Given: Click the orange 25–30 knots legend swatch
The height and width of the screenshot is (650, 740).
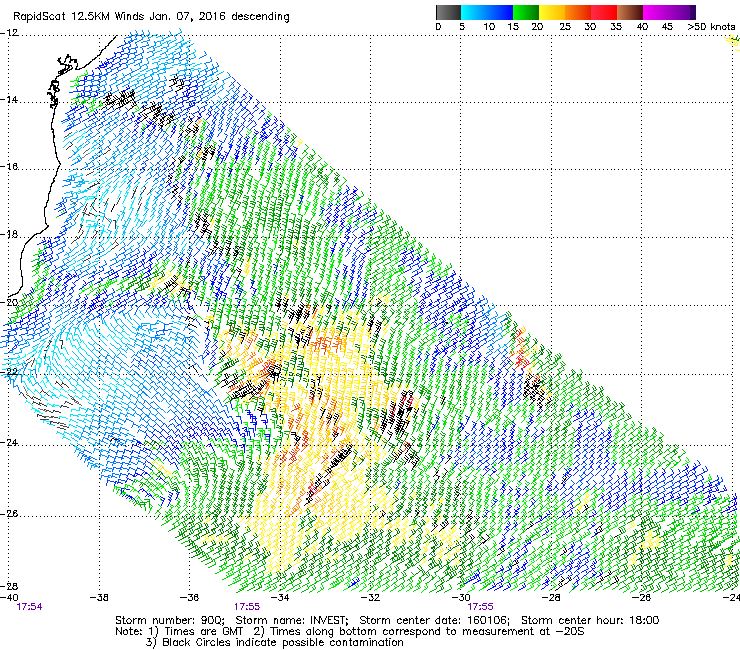Looking at the screenshot, I should click(578, 12).
